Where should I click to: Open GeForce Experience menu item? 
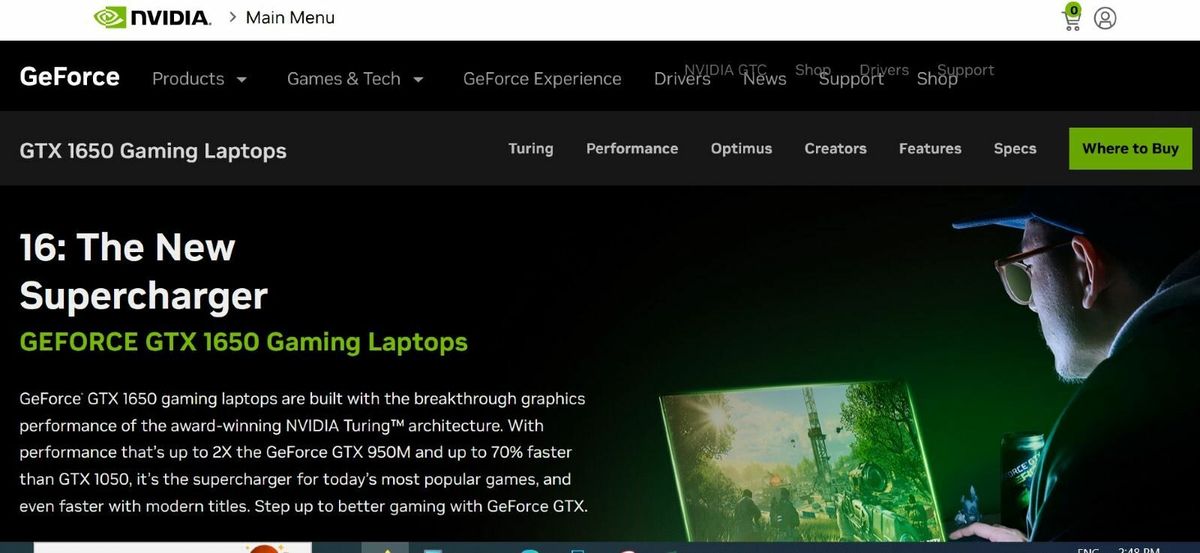pos(542,79)
